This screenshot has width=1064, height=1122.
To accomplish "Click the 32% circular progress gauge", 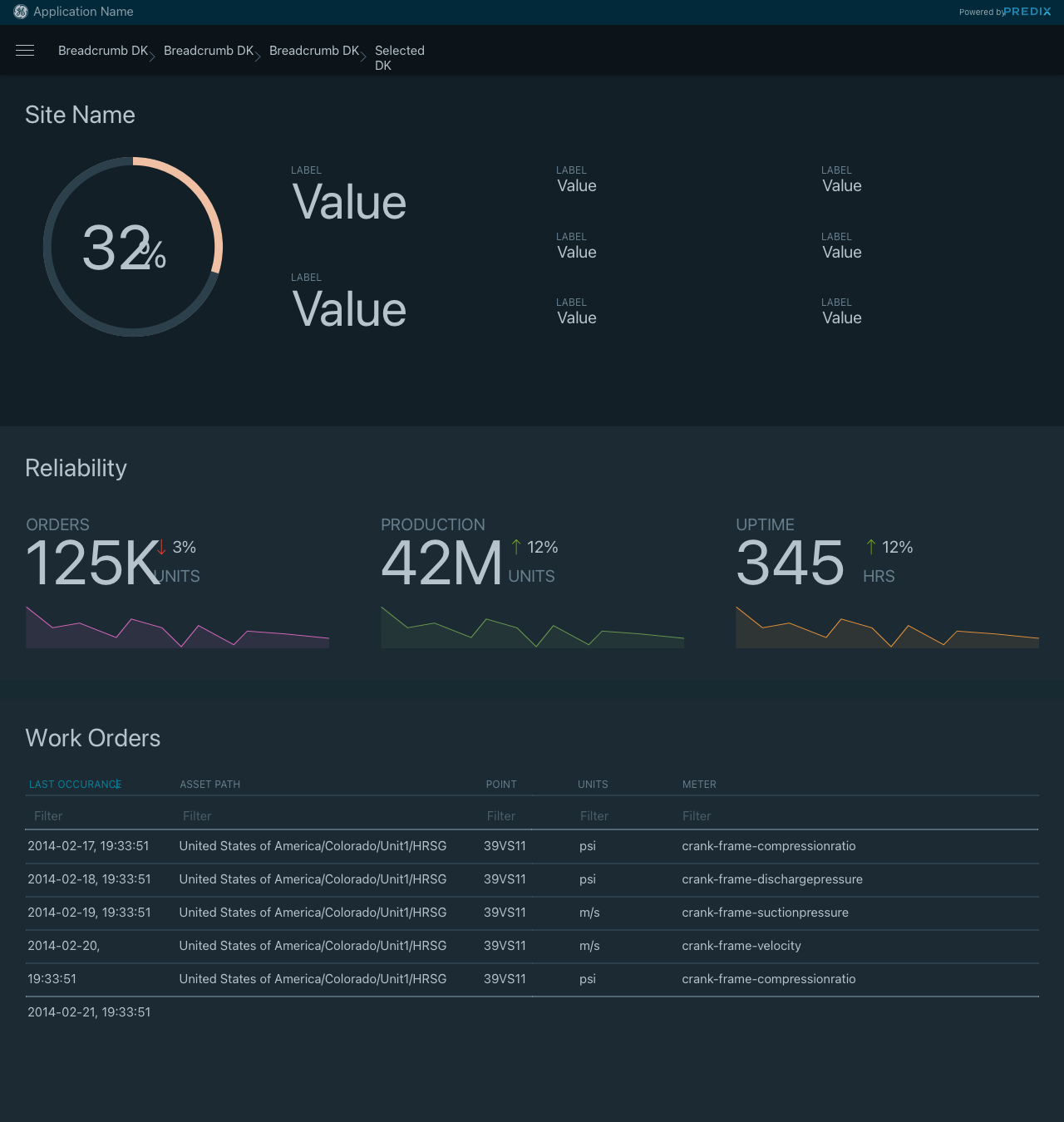I will tap(133, 247).
